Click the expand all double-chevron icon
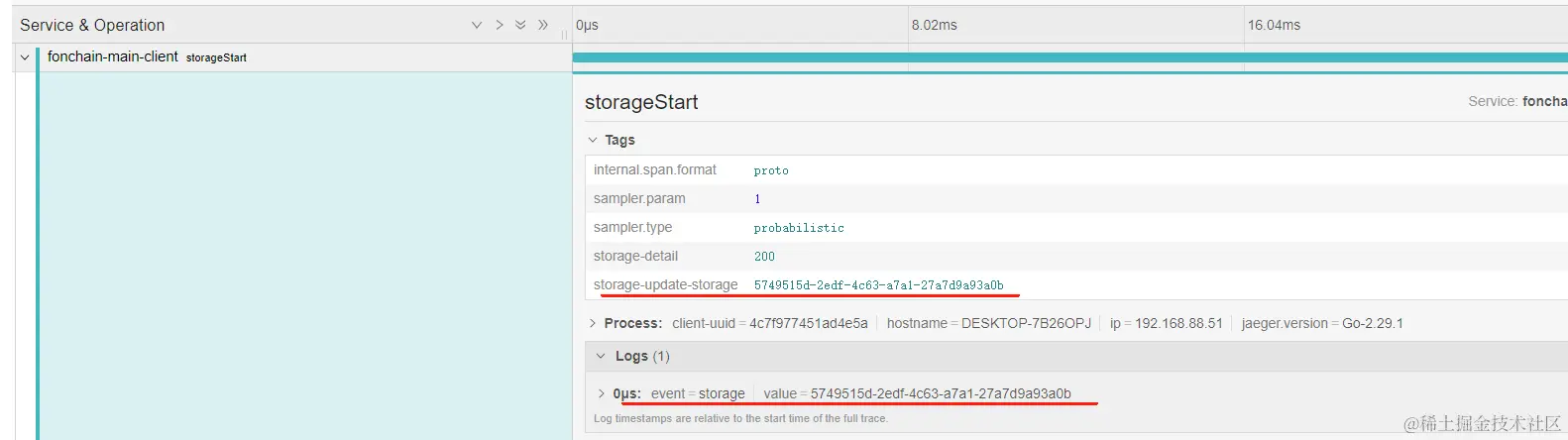The height and width of the screenshot is (440, 1568). click(520, 25)
